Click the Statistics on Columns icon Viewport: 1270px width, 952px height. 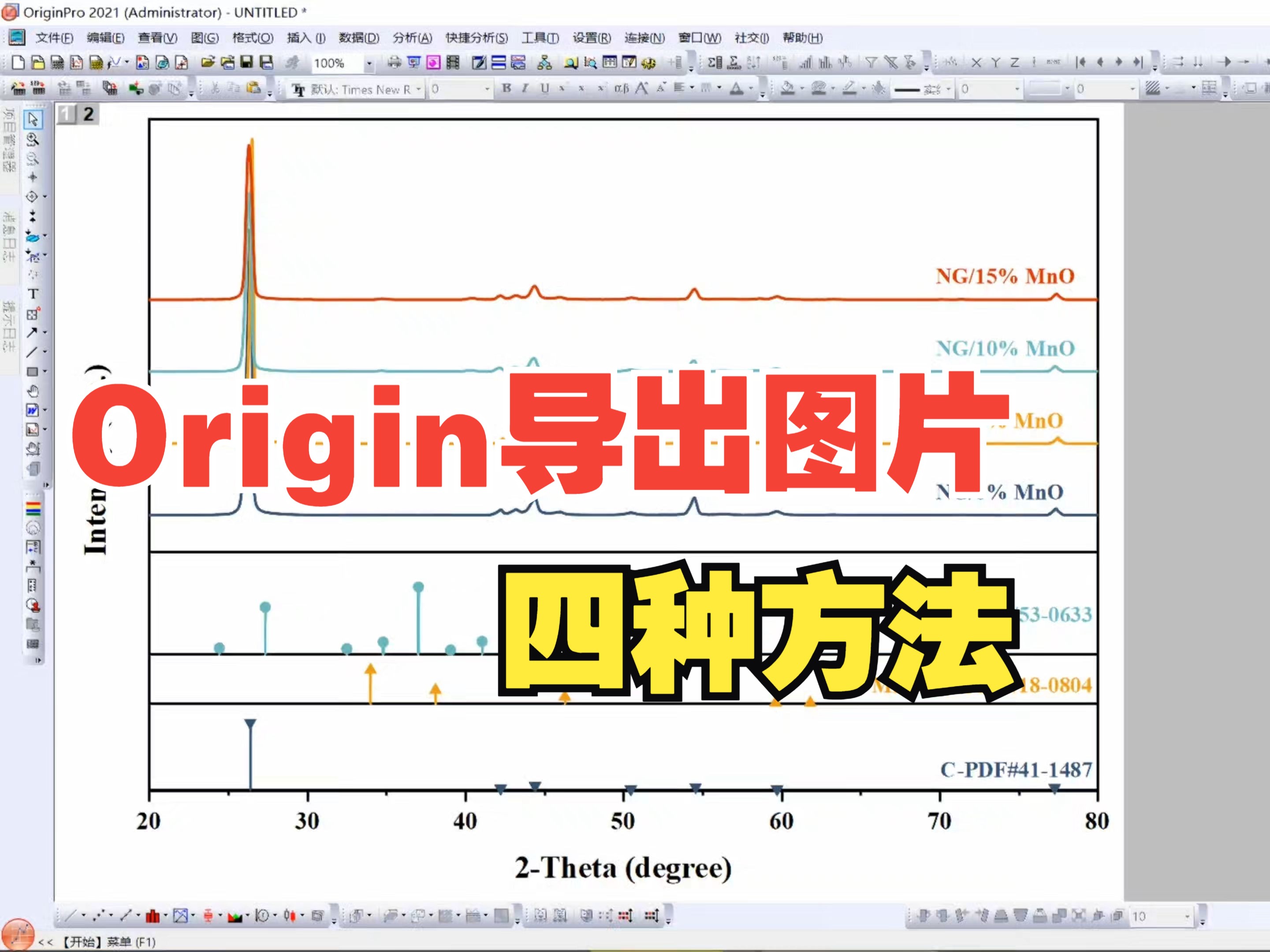coord(715,63)
